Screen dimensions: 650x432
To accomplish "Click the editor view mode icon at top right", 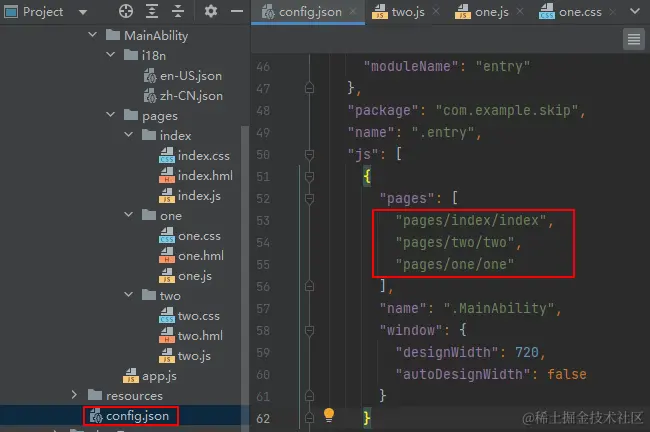I will pos(633,39).
